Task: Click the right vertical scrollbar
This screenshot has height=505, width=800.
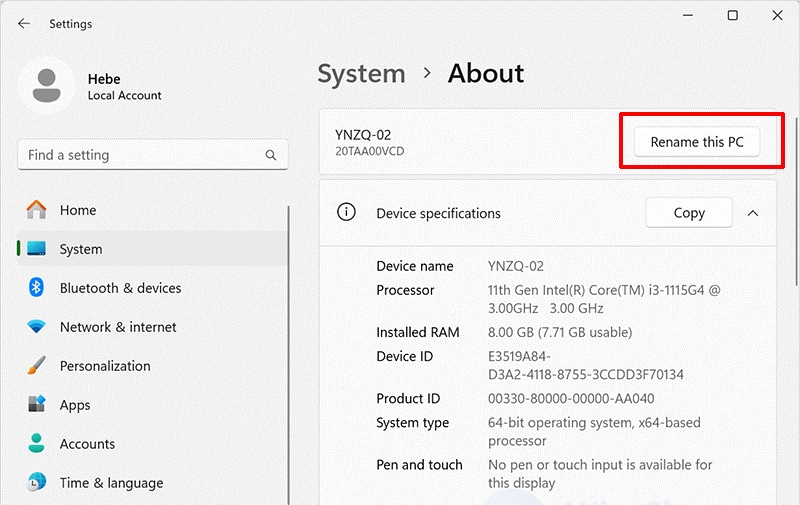Action: [x=796, y=201]
